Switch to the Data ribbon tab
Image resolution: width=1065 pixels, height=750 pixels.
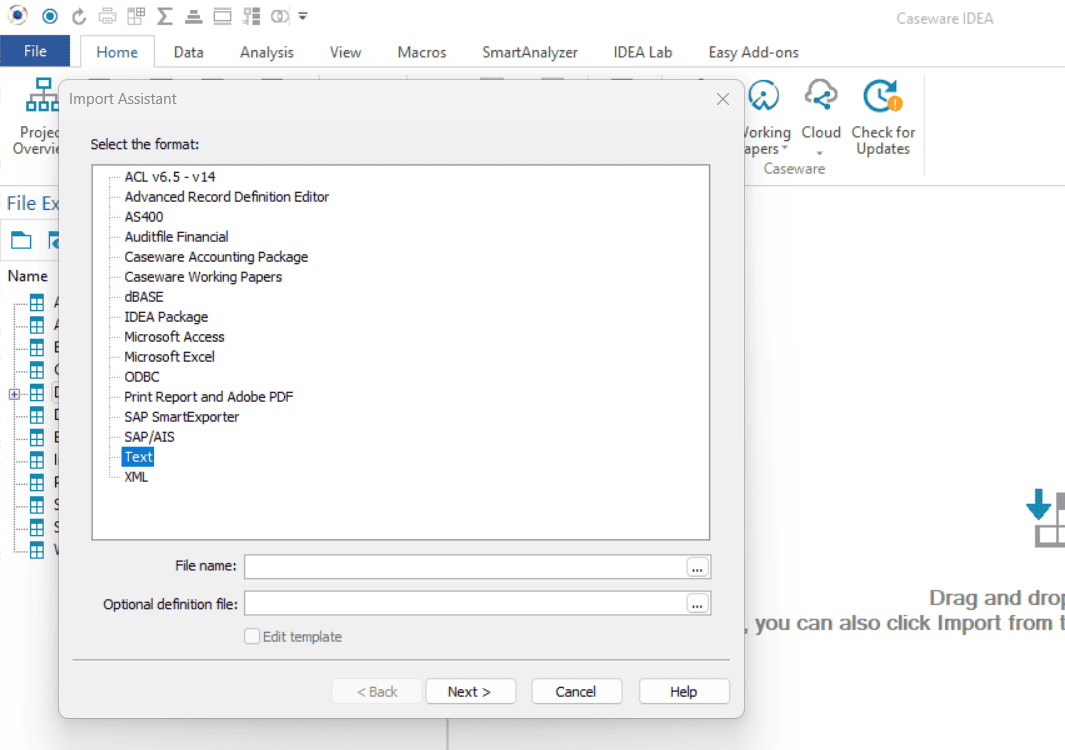coord(188,52)
